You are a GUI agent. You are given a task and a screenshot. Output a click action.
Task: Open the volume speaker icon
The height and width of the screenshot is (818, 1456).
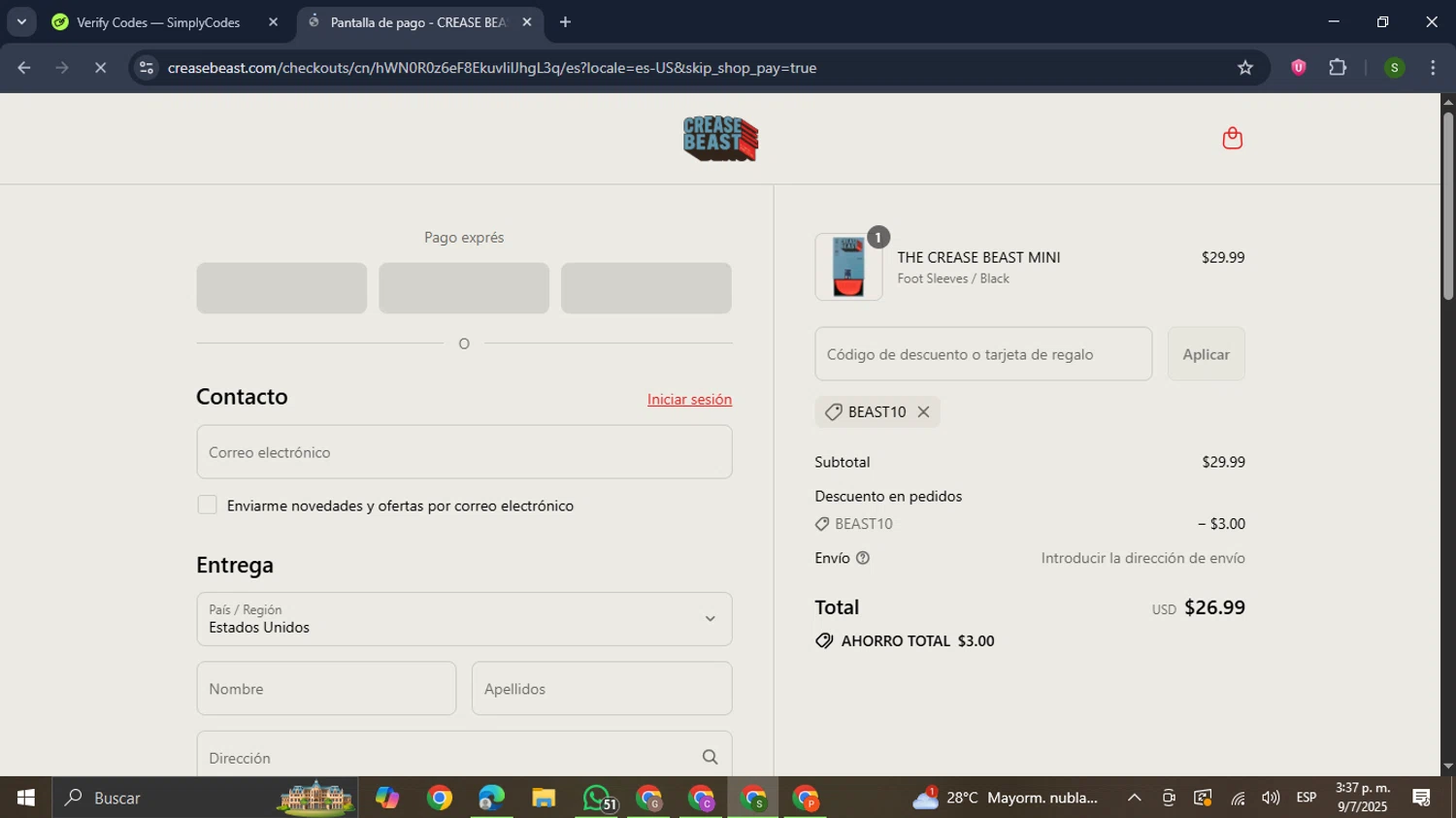click(x=1271, y=798)
